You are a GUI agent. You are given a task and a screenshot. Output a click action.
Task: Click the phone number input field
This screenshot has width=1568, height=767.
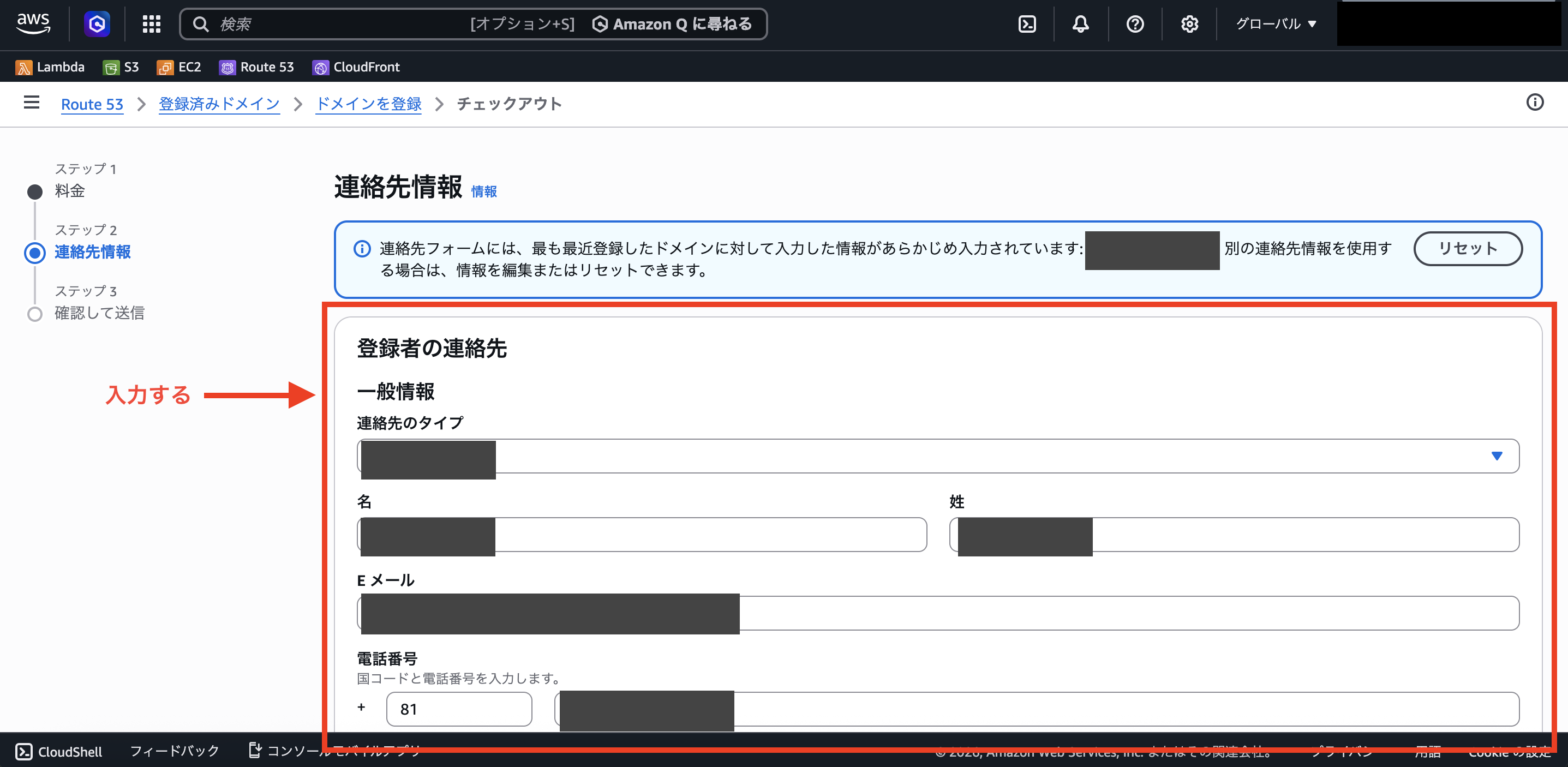coord(1037,709)
